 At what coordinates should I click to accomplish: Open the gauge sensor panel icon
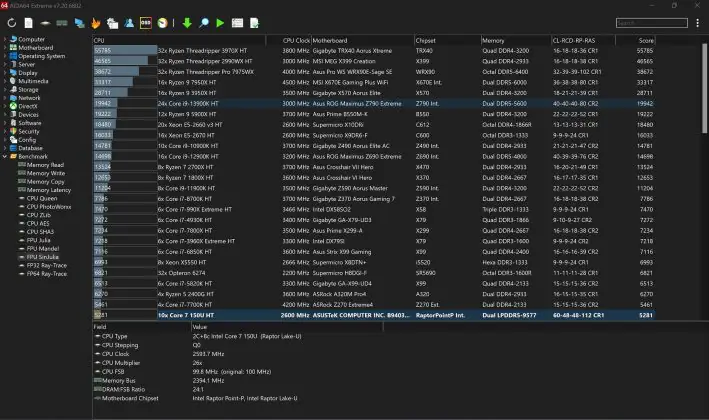162,23
